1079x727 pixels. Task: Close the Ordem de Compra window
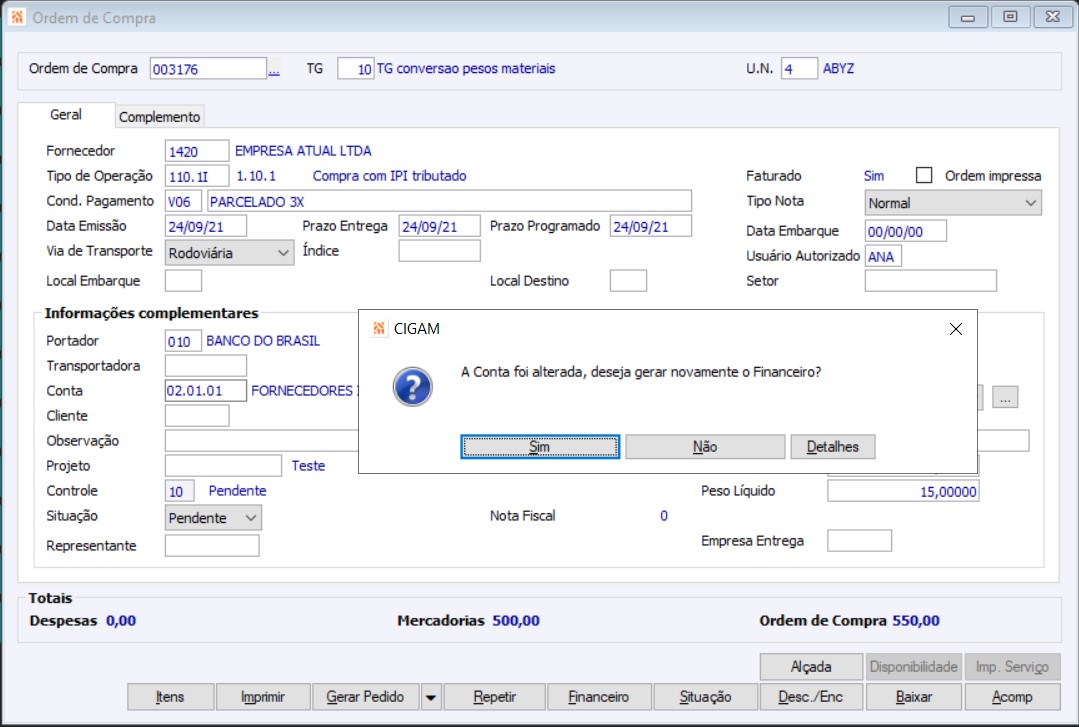1053,17
